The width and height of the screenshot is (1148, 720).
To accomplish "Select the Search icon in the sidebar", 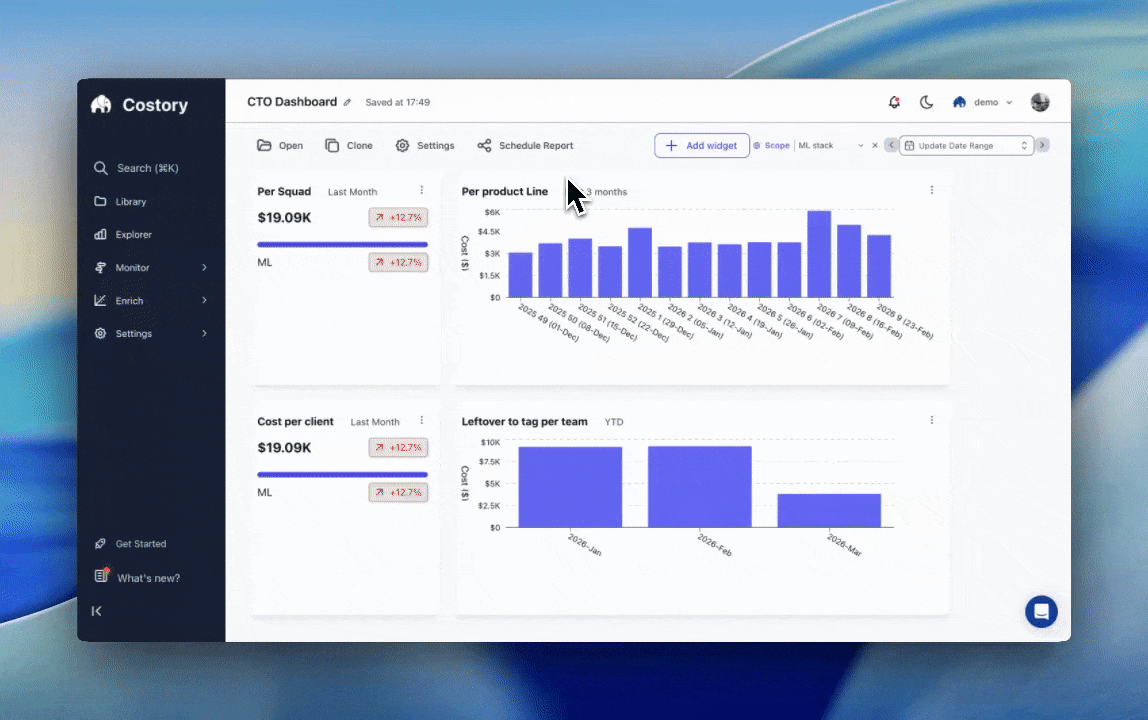I will point(100,168).
